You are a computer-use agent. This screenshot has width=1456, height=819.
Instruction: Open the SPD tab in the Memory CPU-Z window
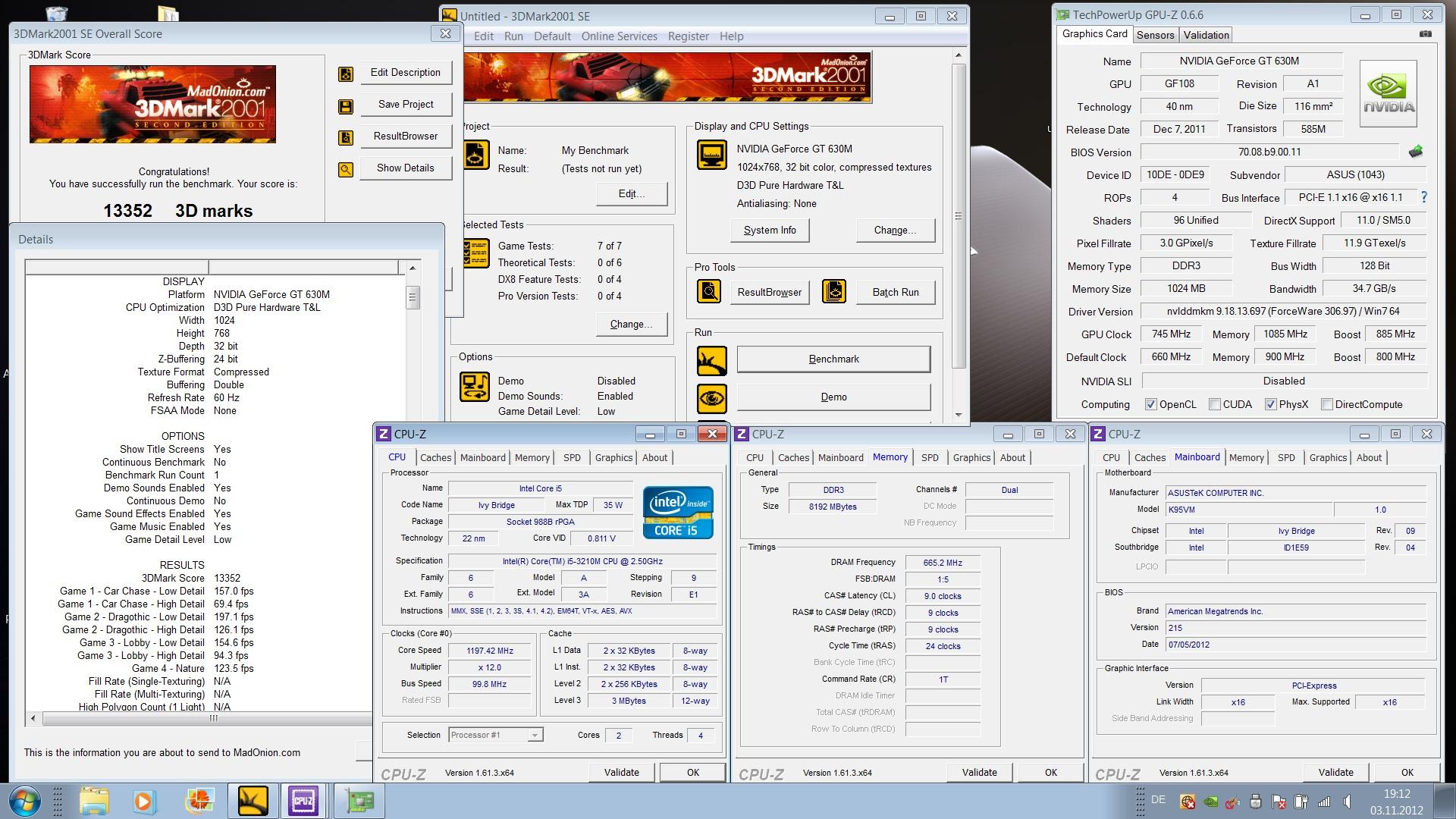coord(930,457)
